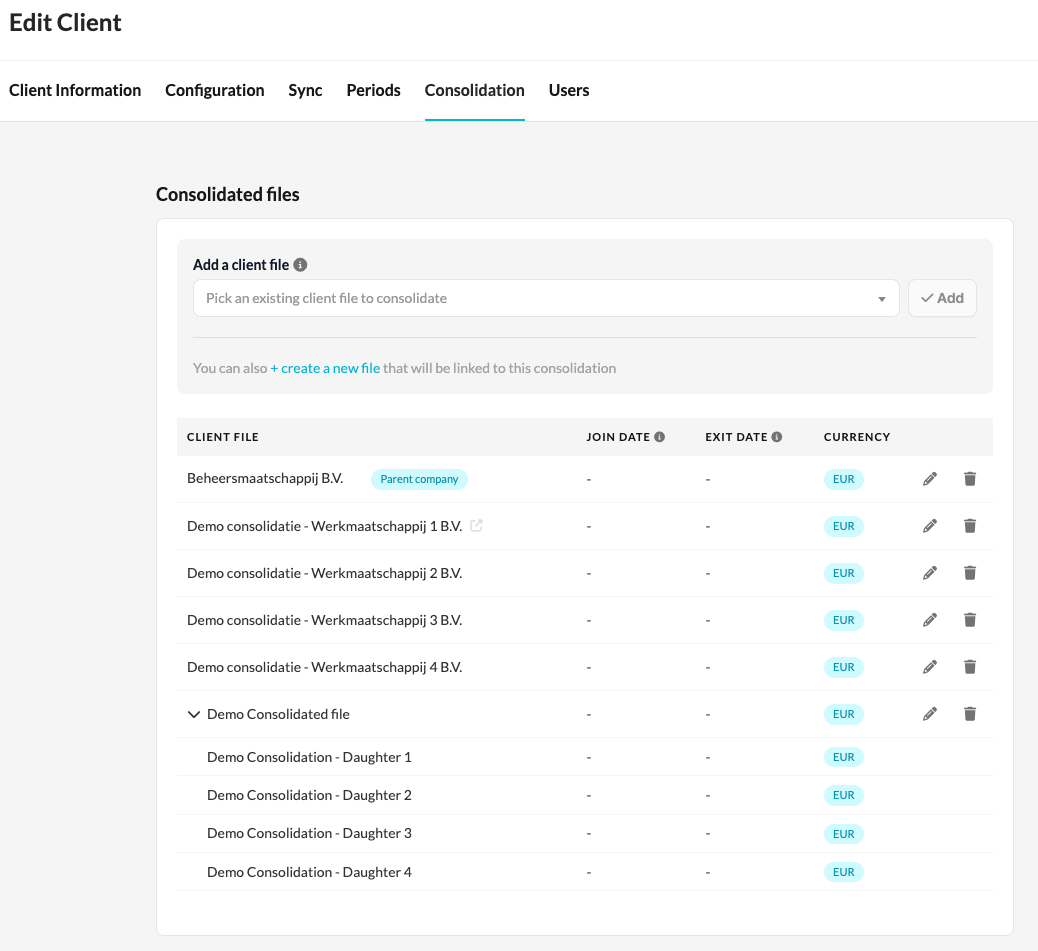Delete Werkmaatschappij 2 B.V. with trash icon
1038x951 pixels.
(x=969, y=573)
